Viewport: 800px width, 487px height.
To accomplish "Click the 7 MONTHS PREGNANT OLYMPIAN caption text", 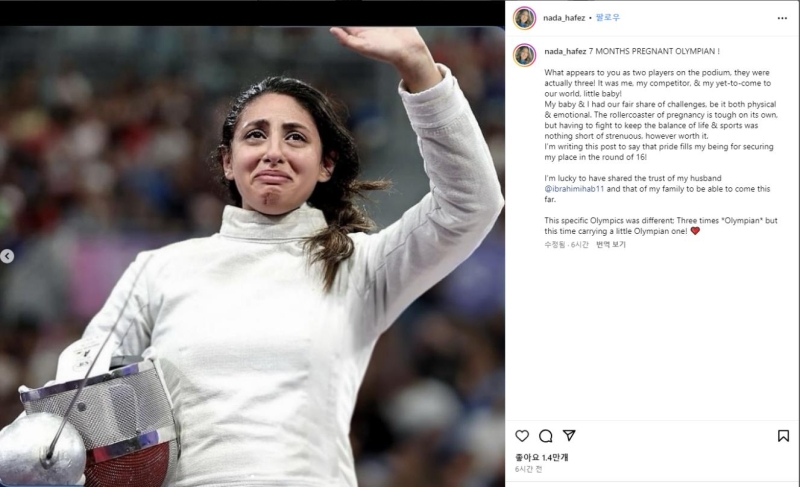I will [654, 52].
